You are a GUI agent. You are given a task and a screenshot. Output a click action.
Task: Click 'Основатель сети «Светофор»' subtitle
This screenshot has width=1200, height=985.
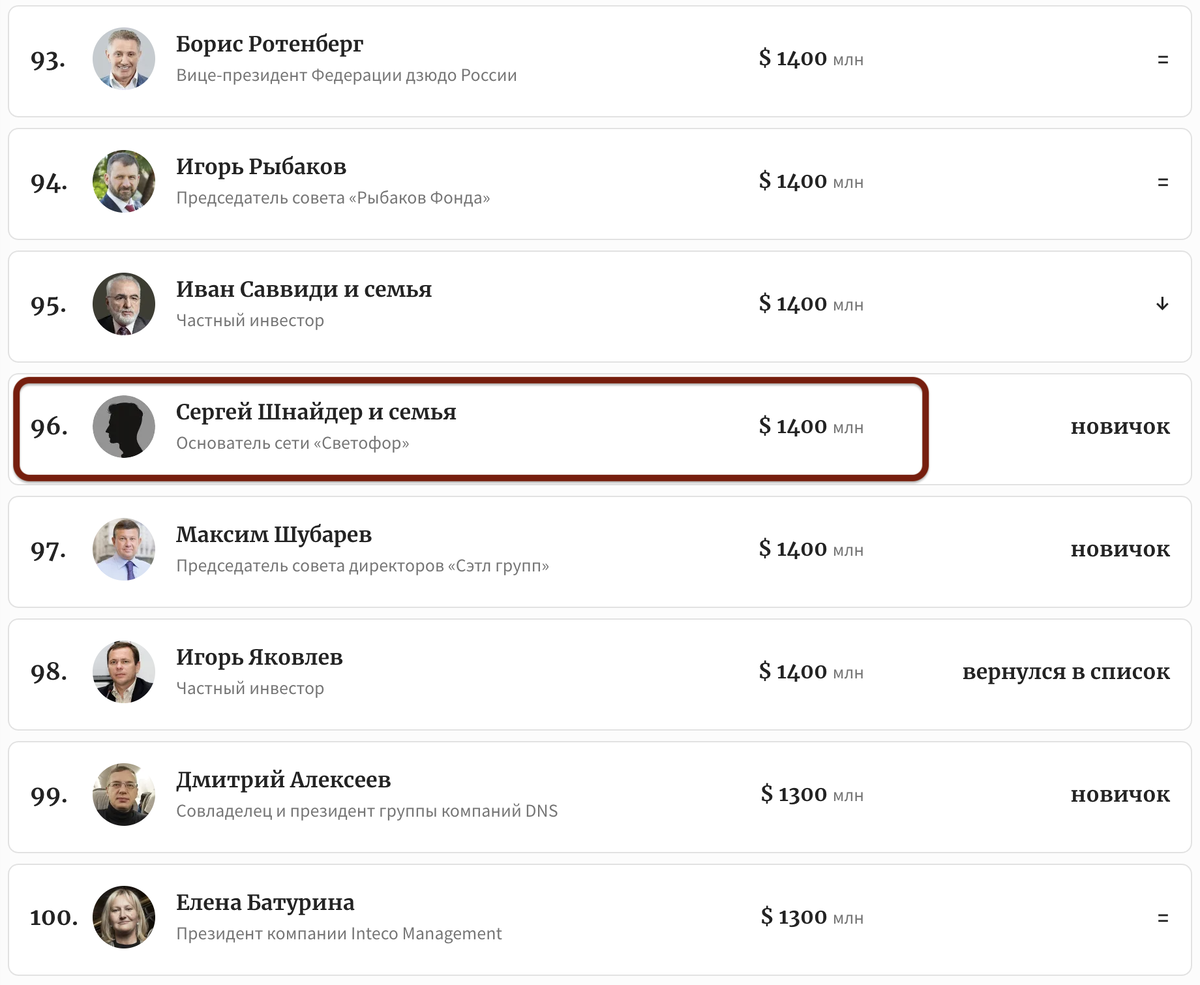[x=293, y=443]
